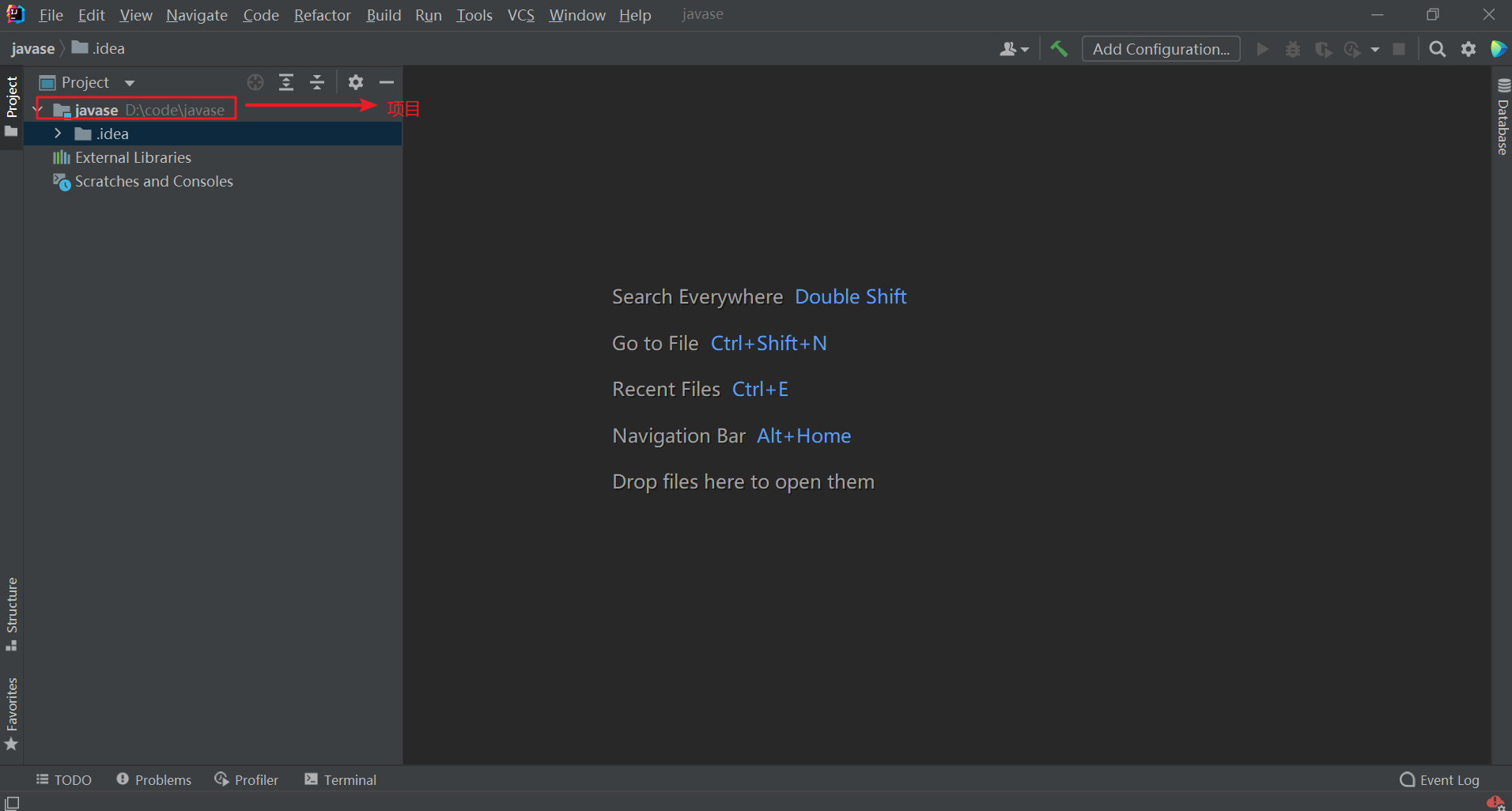Viewport: 1512px width, 811px height.
Task: Click the locate/select opened file icon
Action: (x=255, y=82)
